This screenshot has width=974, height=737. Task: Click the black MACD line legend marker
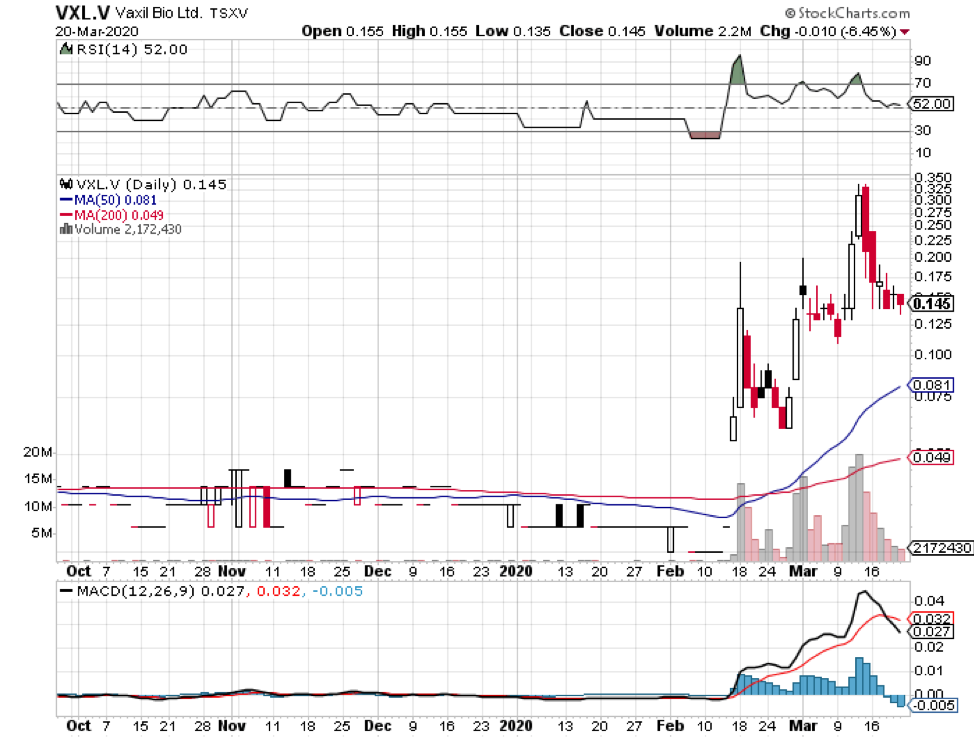pyautogui.click(x=66, y=592)
